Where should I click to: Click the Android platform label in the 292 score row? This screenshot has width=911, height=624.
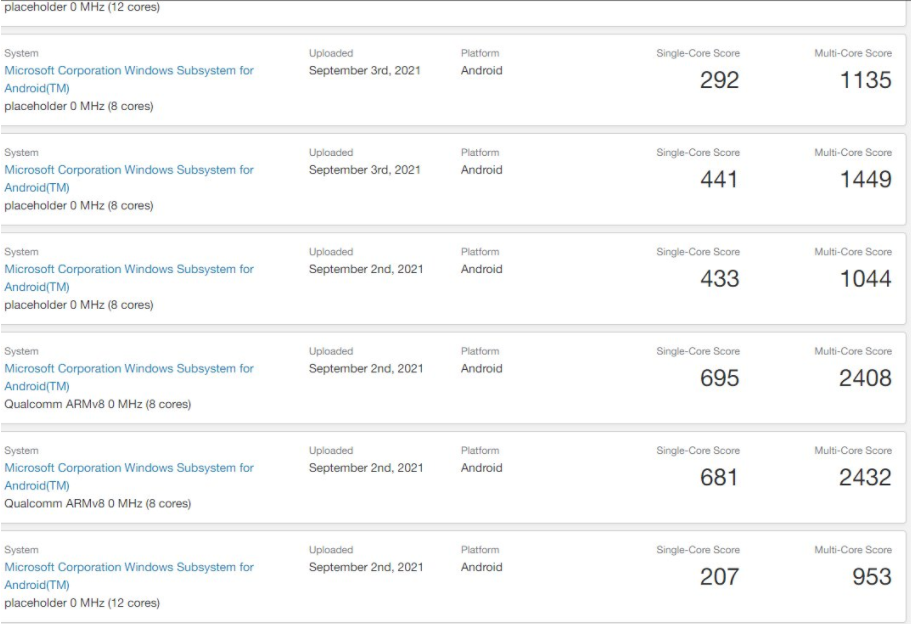[x=481, y=71]
